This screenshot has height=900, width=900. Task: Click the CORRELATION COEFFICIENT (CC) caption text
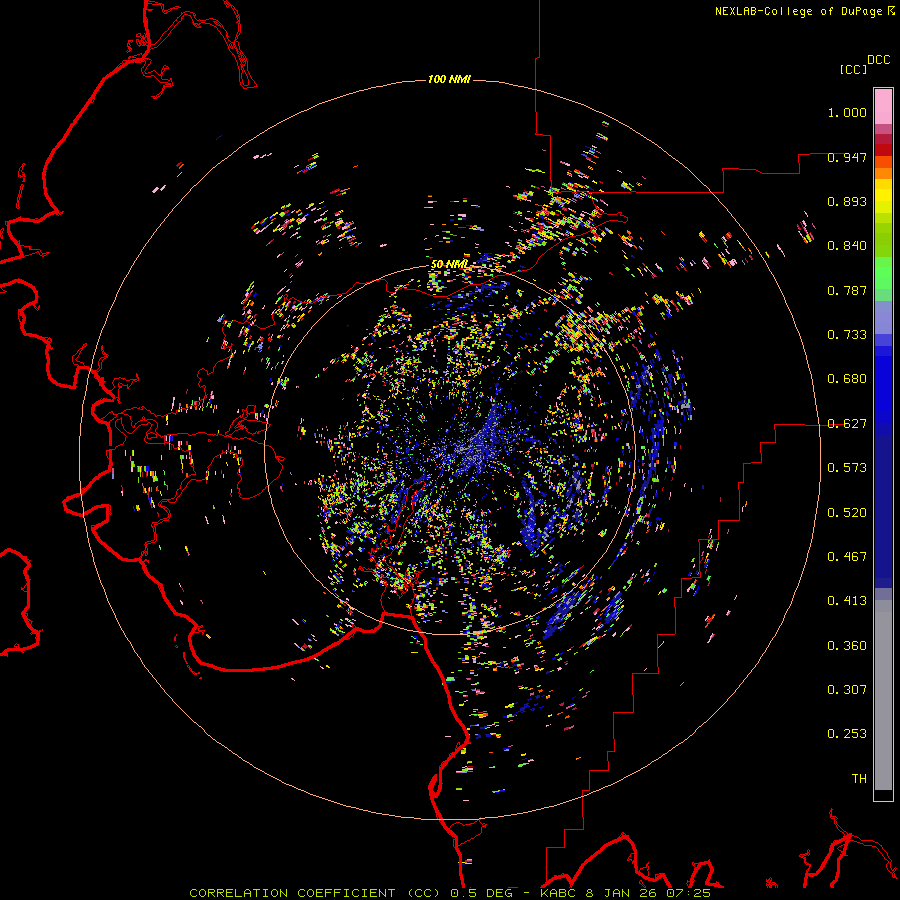315,893
